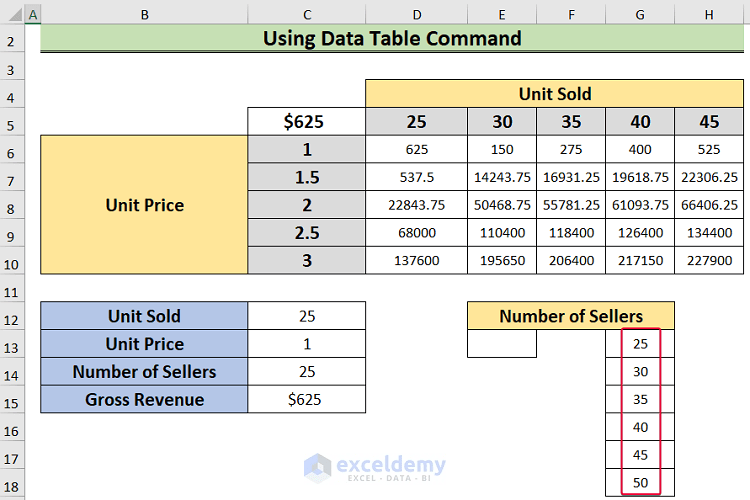The width and height of the screenshot is (750, 500).
Task: Select header cell 40 in row 5
Action: tap(640, 122)
